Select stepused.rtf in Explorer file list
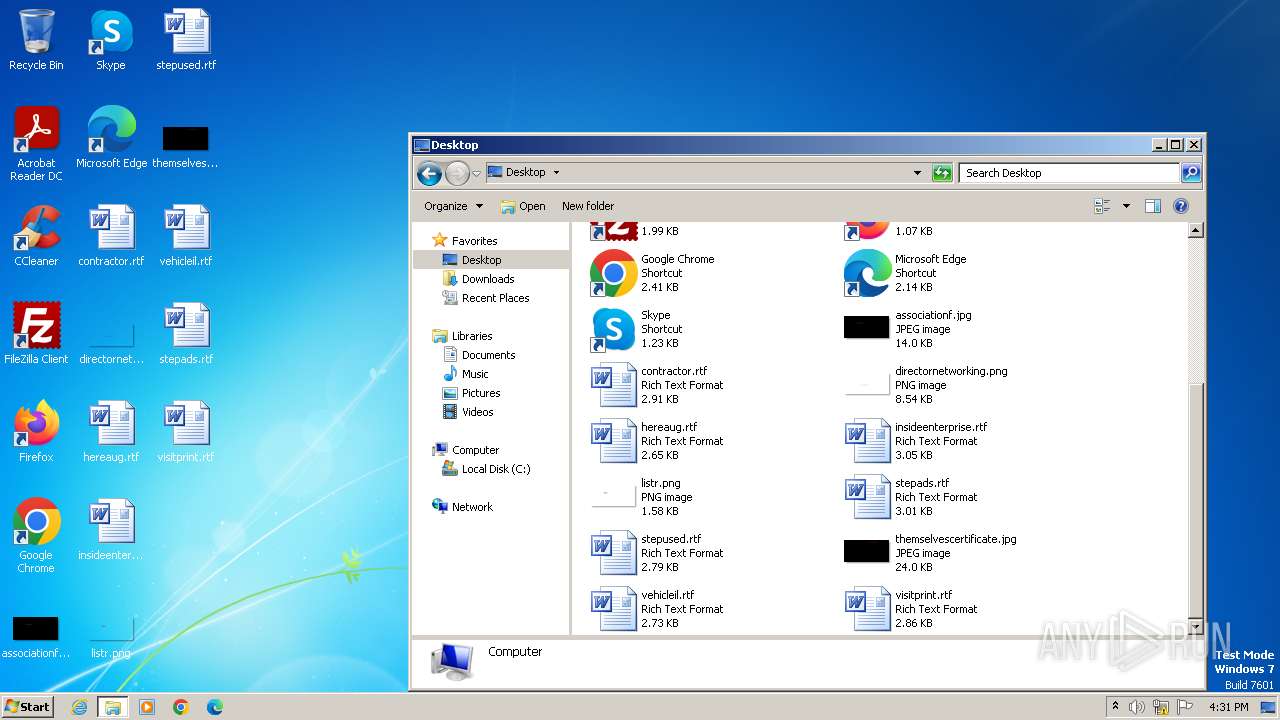Viewport: 1280px width, 720px height. pyautogui.click(x=656, y=553)
